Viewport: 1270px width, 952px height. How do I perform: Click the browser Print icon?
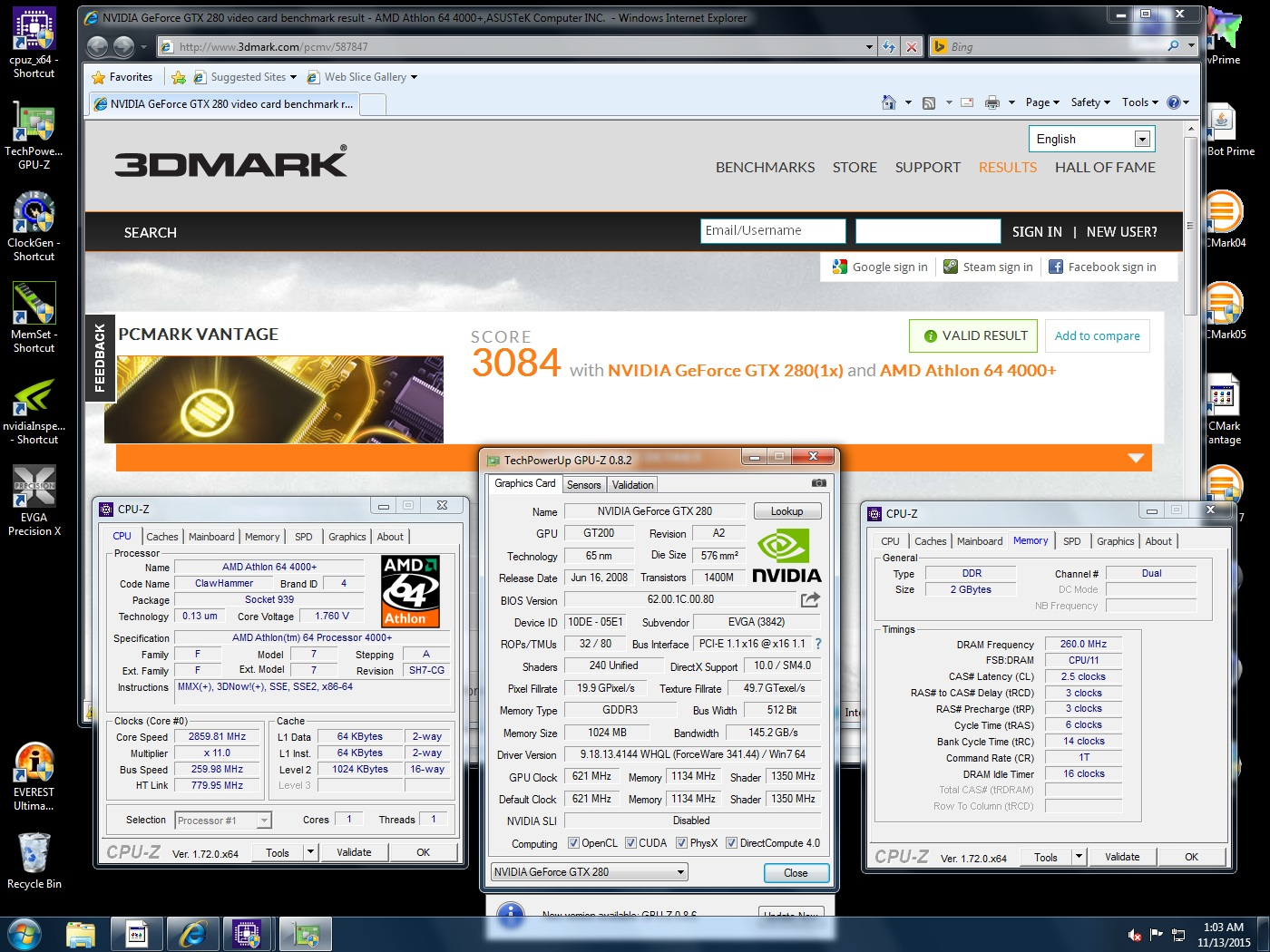point(992,102)
